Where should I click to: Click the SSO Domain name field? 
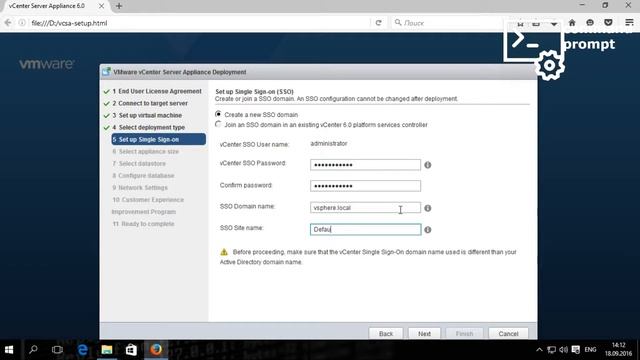pos(365,208)
